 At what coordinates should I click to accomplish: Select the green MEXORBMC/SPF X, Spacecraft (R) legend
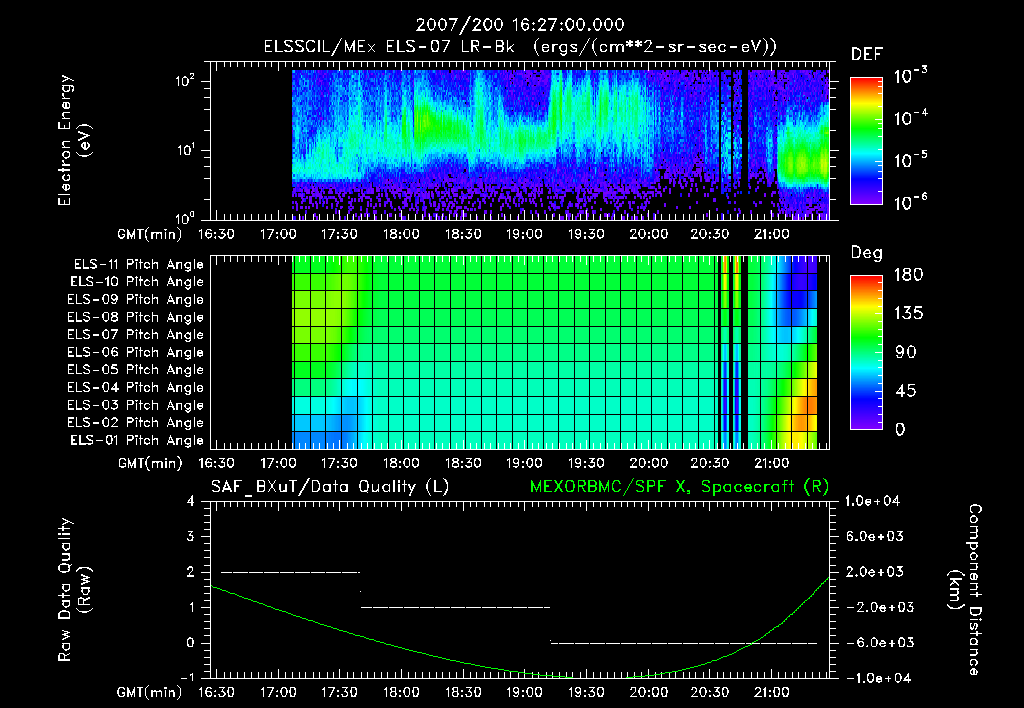click(x=679, y=487)
